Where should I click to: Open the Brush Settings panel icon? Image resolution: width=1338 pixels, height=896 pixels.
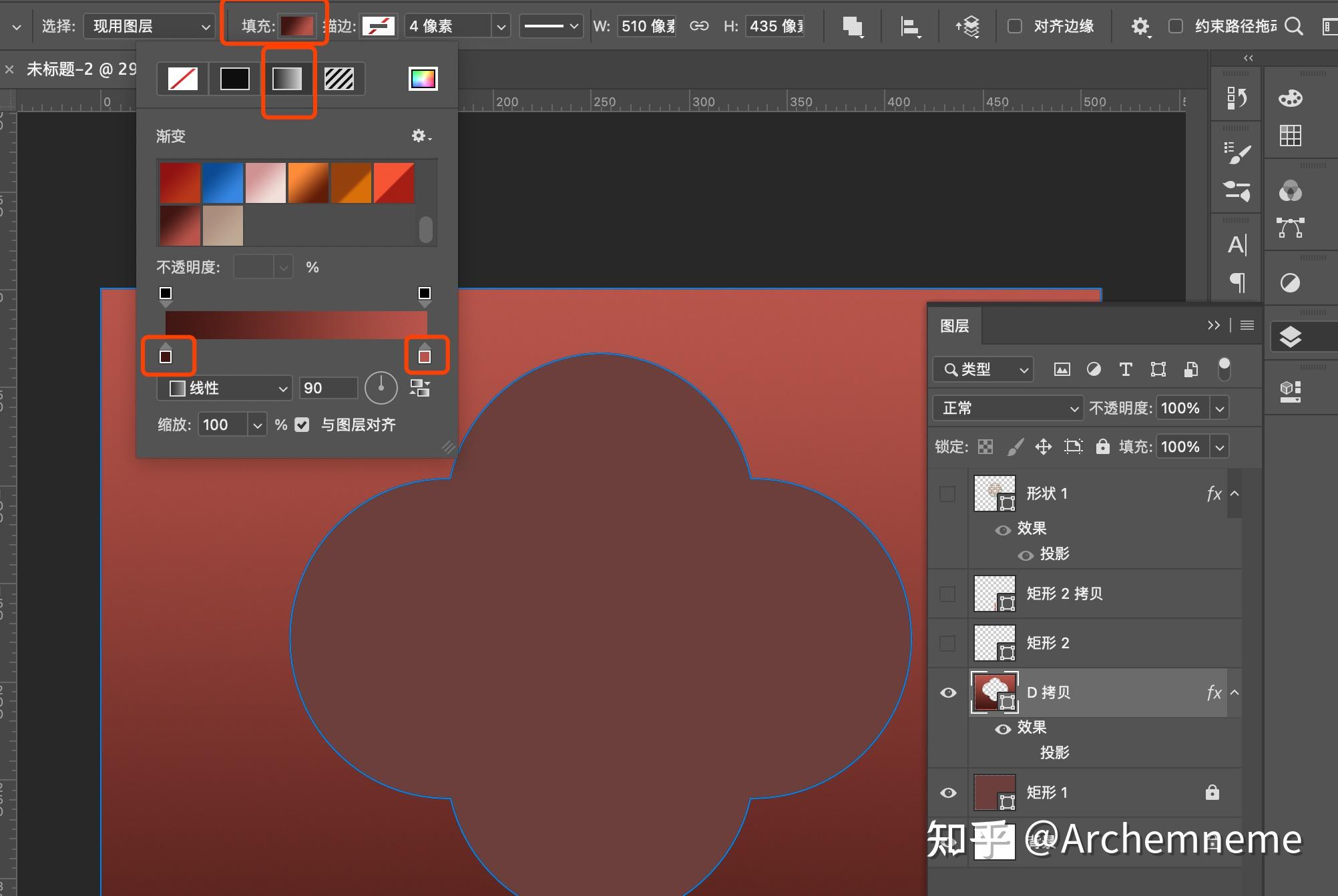(x=1237, y=153)
